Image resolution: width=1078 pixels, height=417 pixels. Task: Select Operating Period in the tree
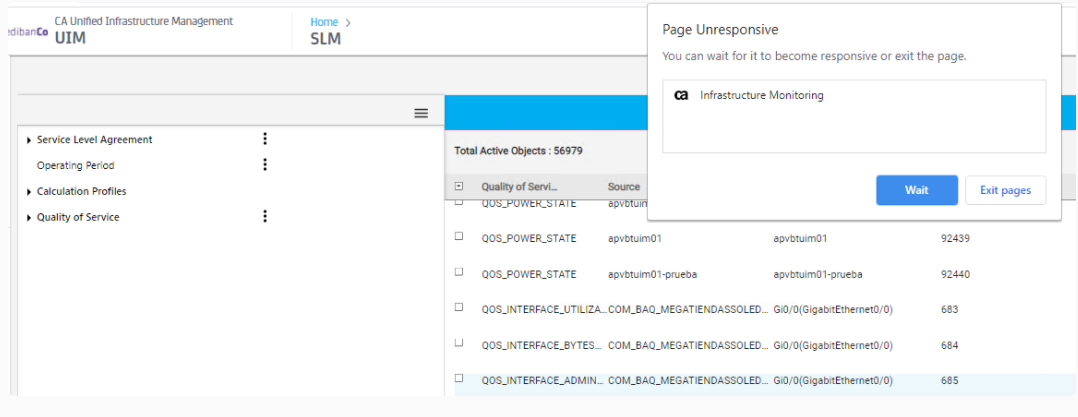click(x=76, y=166)
